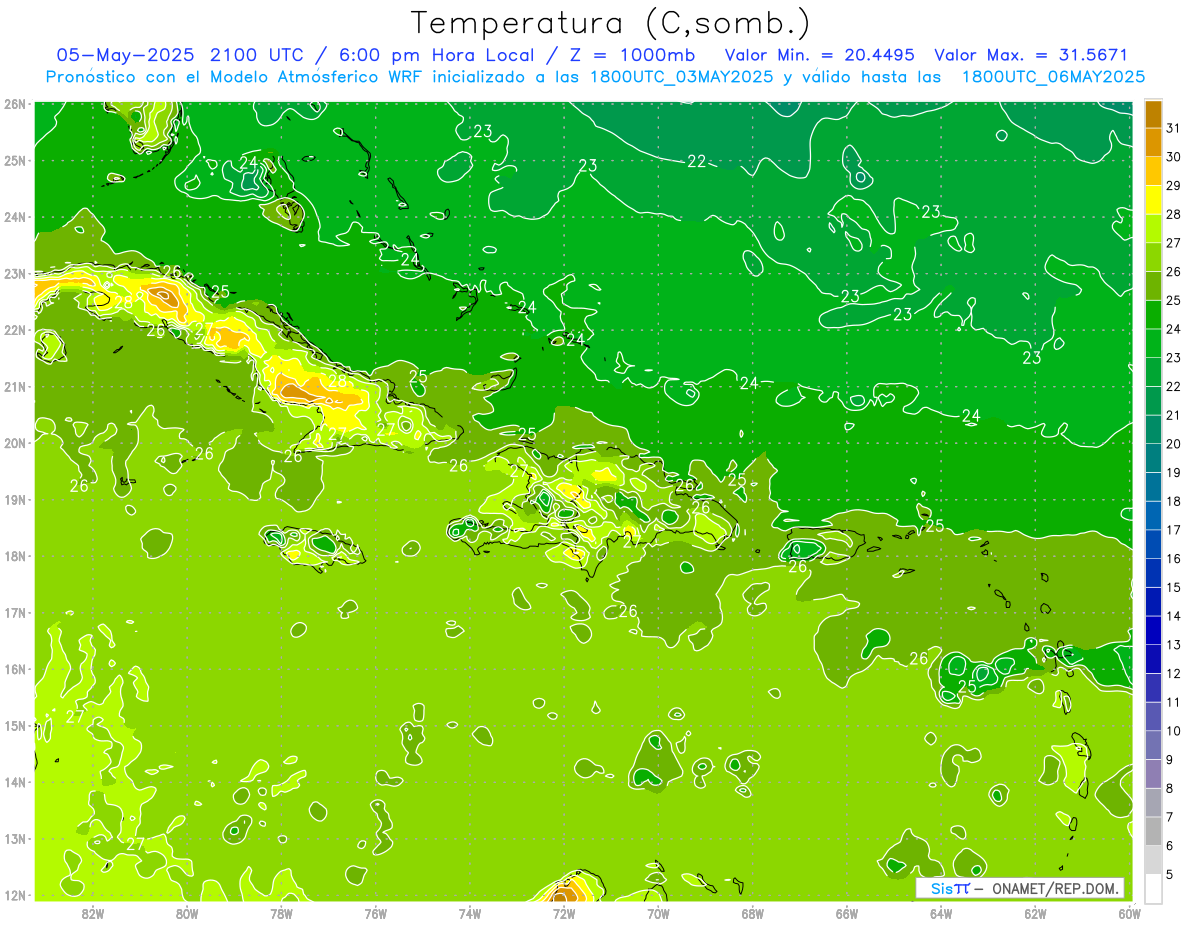1200x927 pixels.
Task: Click the legend scale value '20'
Action: [1173, 444]
